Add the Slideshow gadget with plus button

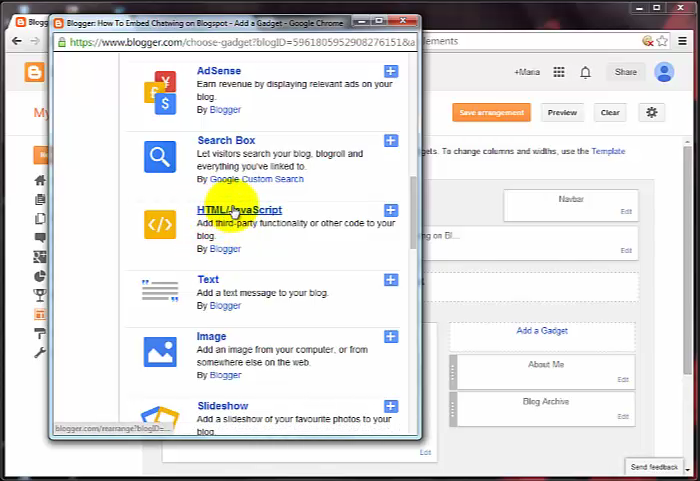[391, 406]
